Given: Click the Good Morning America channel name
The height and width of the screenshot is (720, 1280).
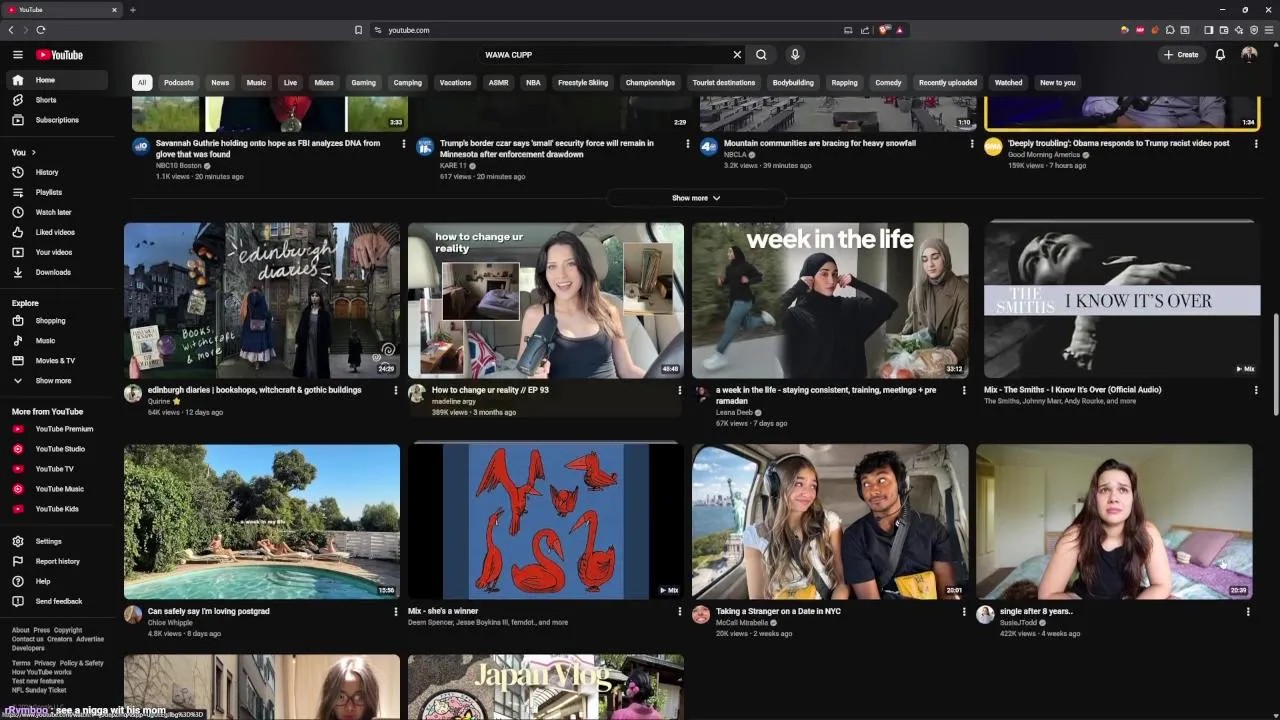Looking at the screenshot, I should click(x=1044, y=155).
